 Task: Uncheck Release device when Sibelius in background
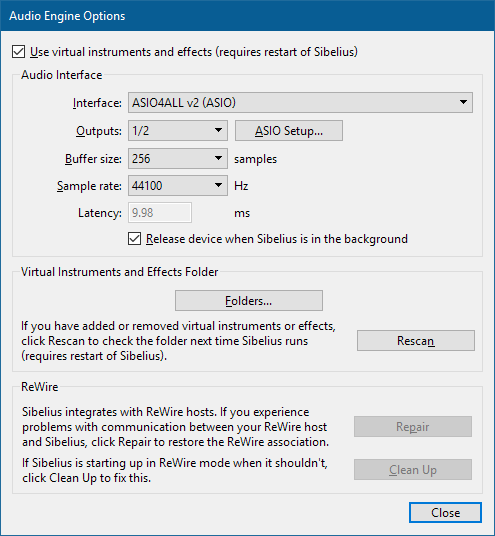[x=134, y=239]
